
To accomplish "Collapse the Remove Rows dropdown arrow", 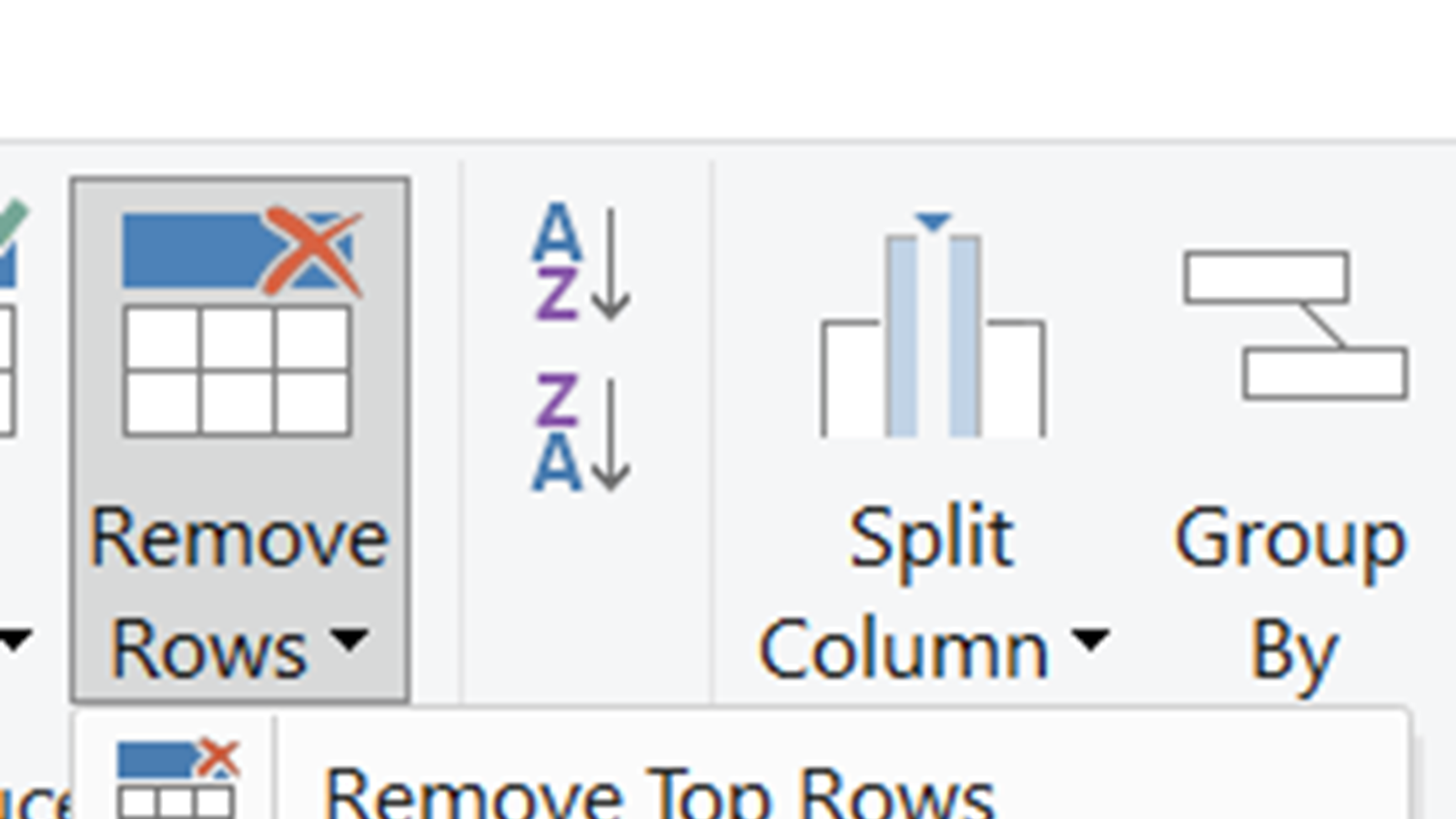I will pyautogui.click(x=349, y=640).
